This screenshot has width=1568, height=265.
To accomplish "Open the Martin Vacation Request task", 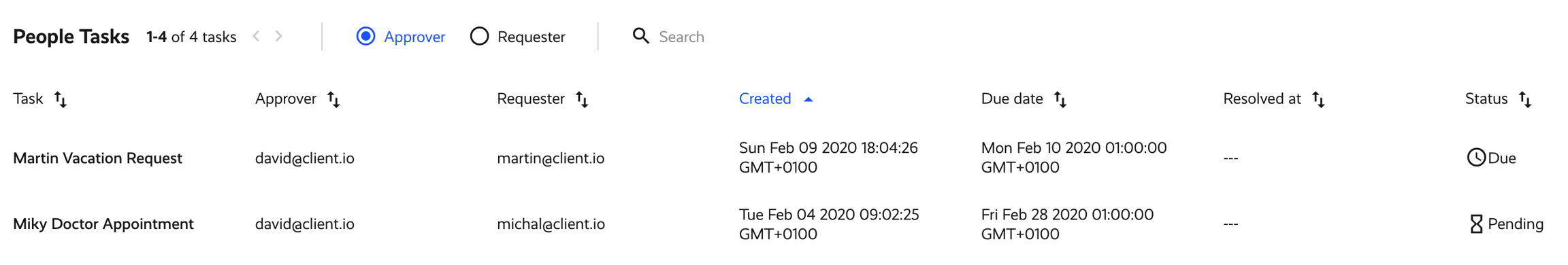I will pyautogui.click(x=97, y=158).
